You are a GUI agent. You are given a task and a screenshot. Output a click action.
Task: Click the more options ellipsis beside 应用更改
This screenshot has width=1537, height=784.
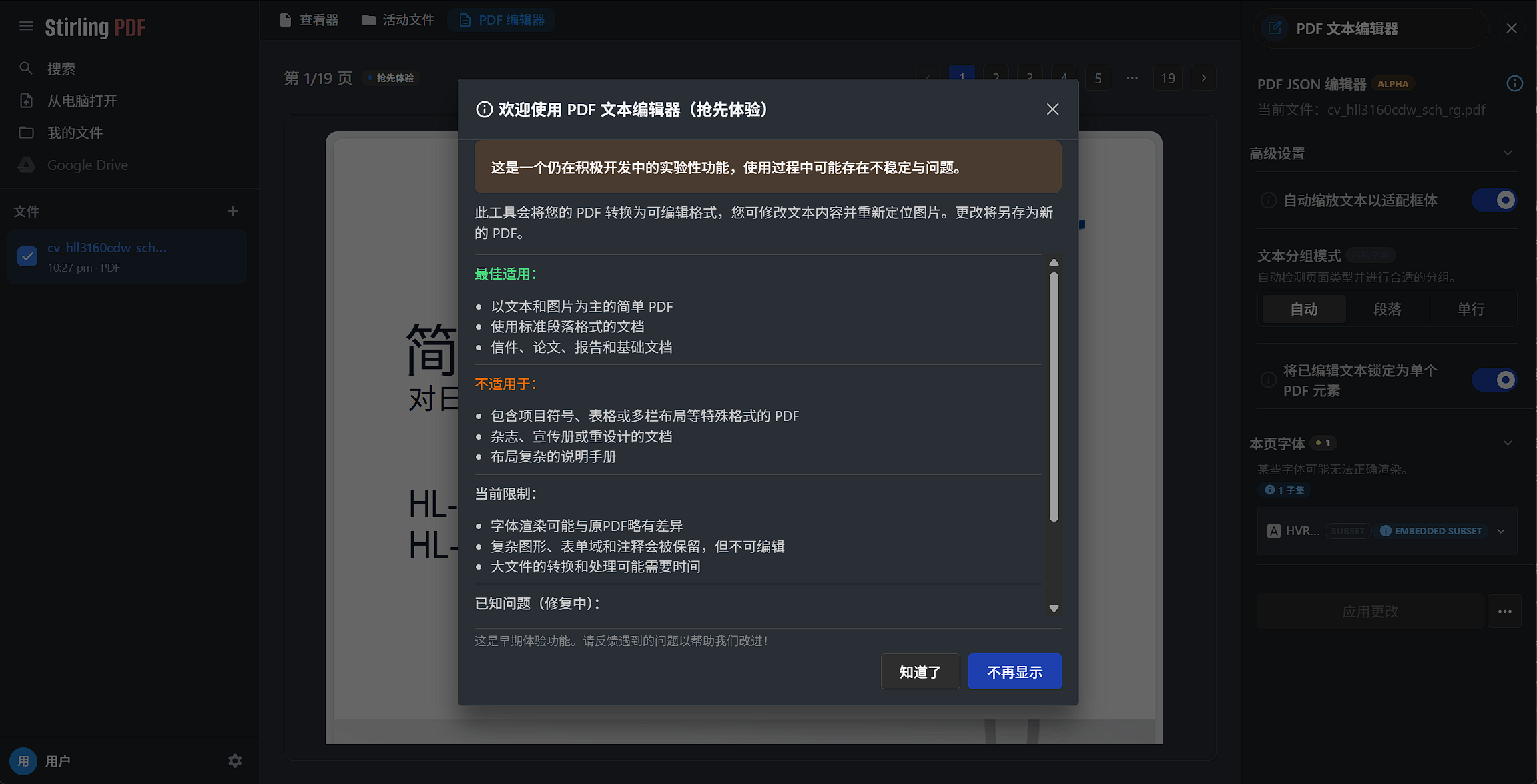[1504, 611]
